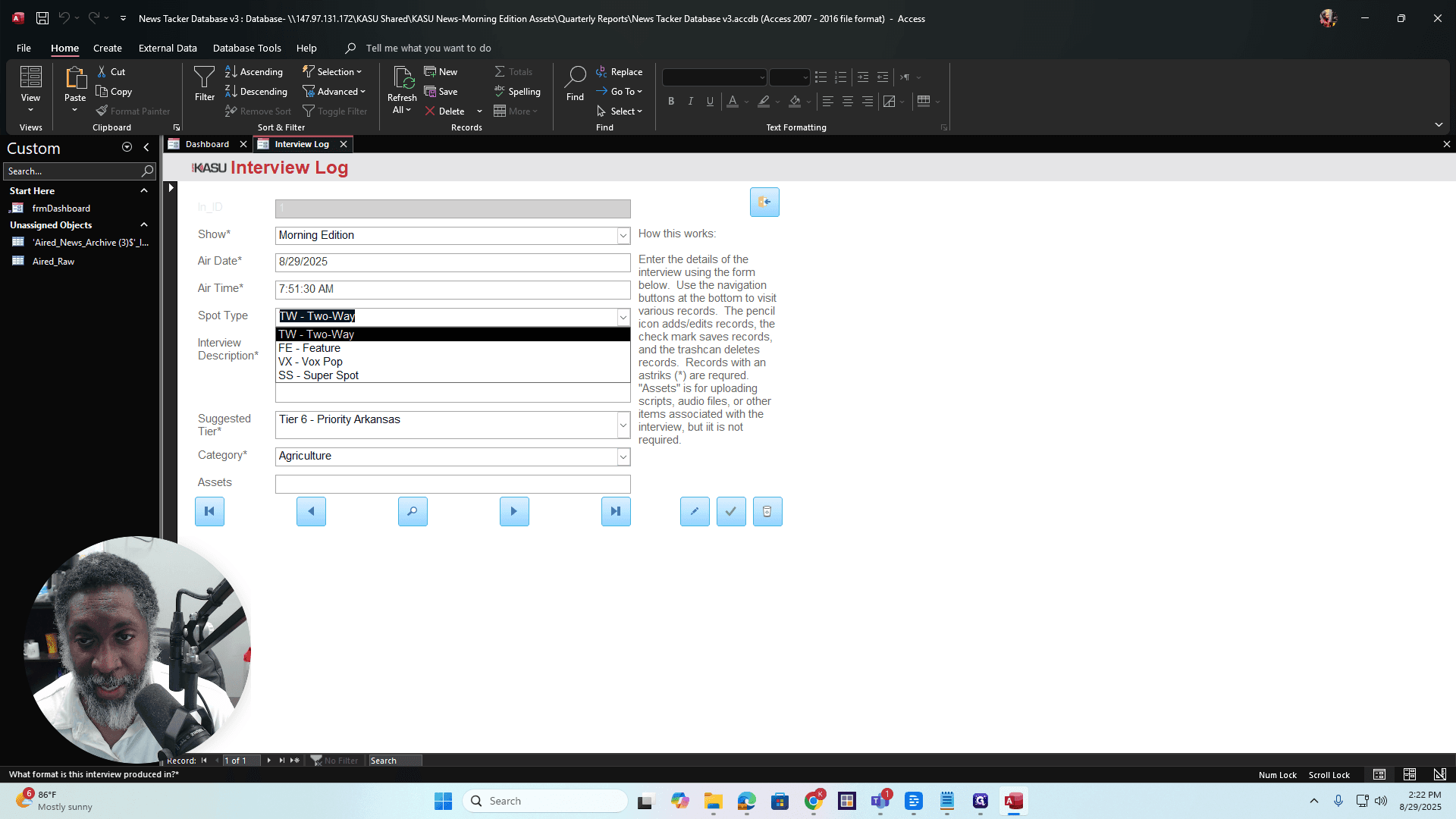
Task: Open the find record magnifier button
Action: (x=413, y=511)
